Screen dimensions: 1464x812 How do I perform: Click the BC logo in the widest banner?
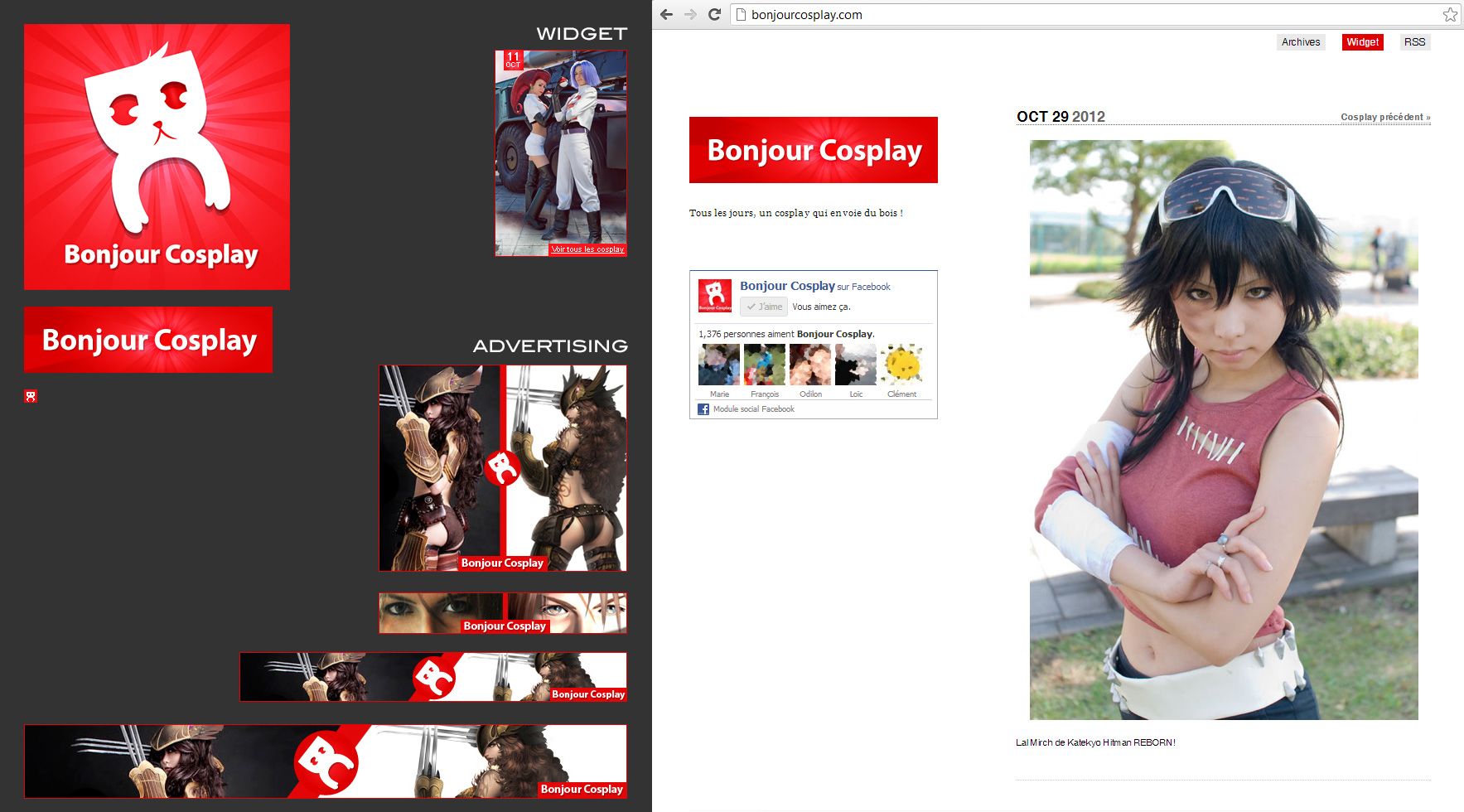(327, 764)
